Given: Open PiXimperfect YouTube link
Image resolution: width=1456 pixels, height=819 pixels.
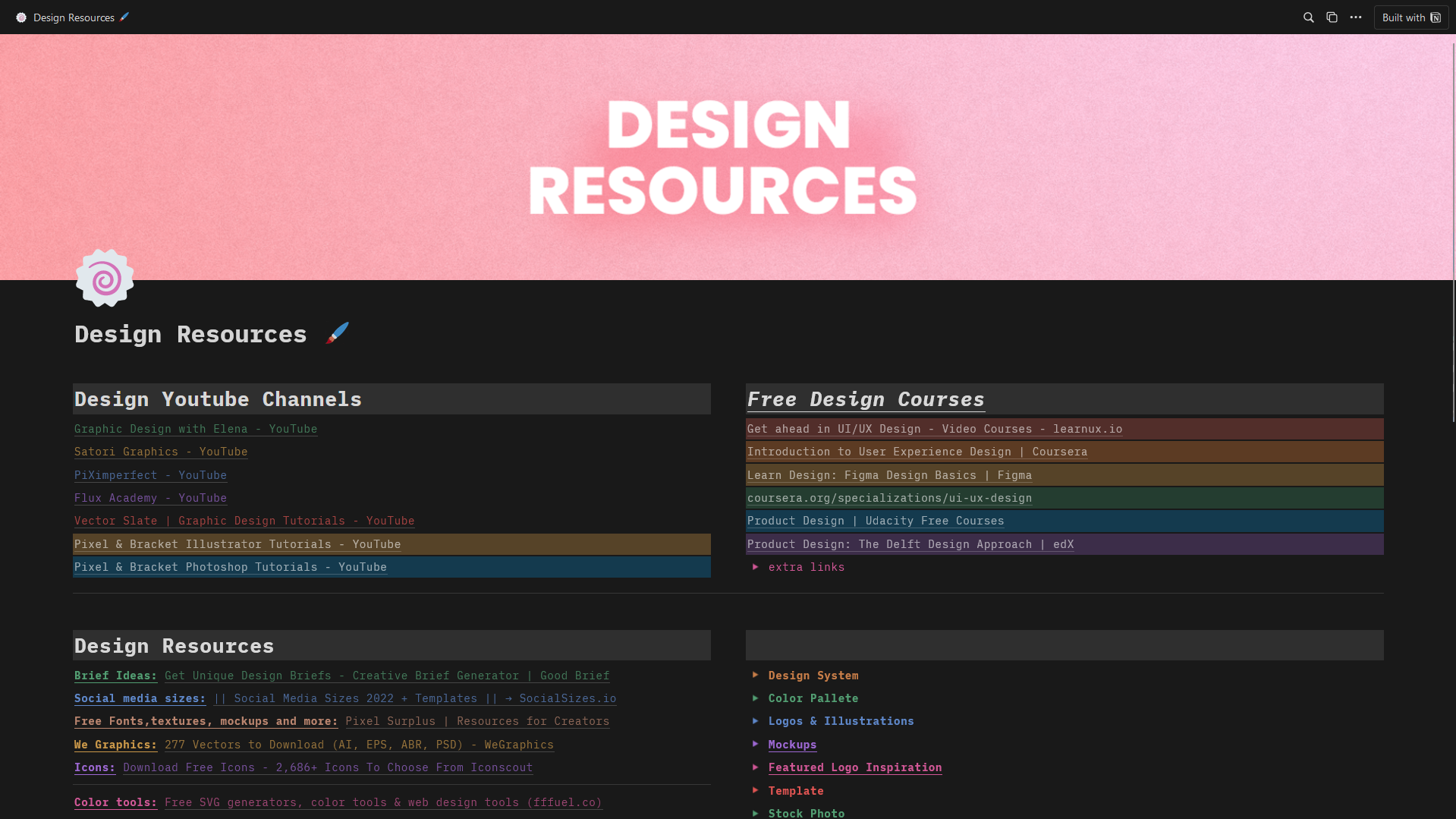Looking at the screenshot, I should pos(150,475).
